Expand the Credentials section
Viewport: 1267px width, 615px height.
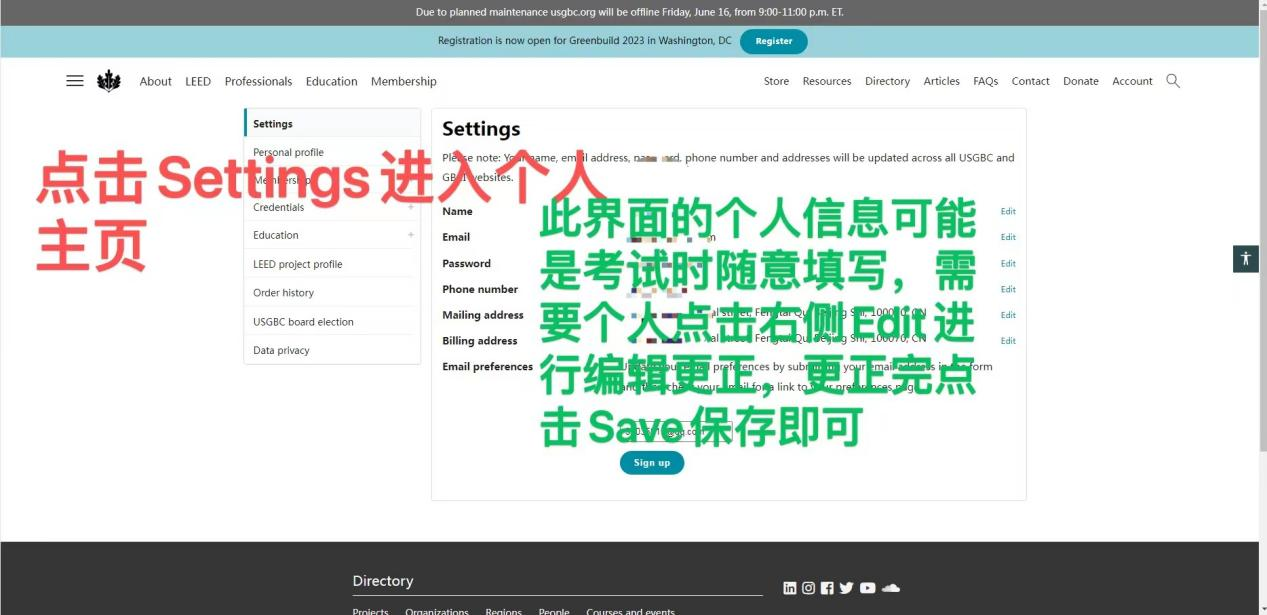tap(410, 207)
